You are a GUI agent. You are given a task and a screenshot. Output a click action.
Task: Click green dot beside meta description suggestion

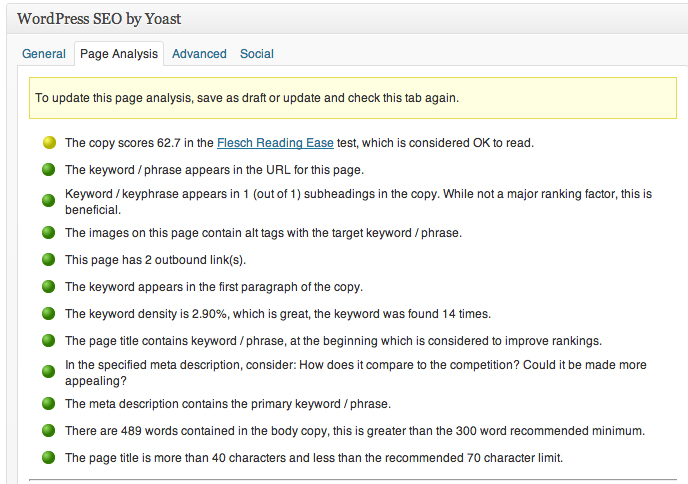(48, 372)
